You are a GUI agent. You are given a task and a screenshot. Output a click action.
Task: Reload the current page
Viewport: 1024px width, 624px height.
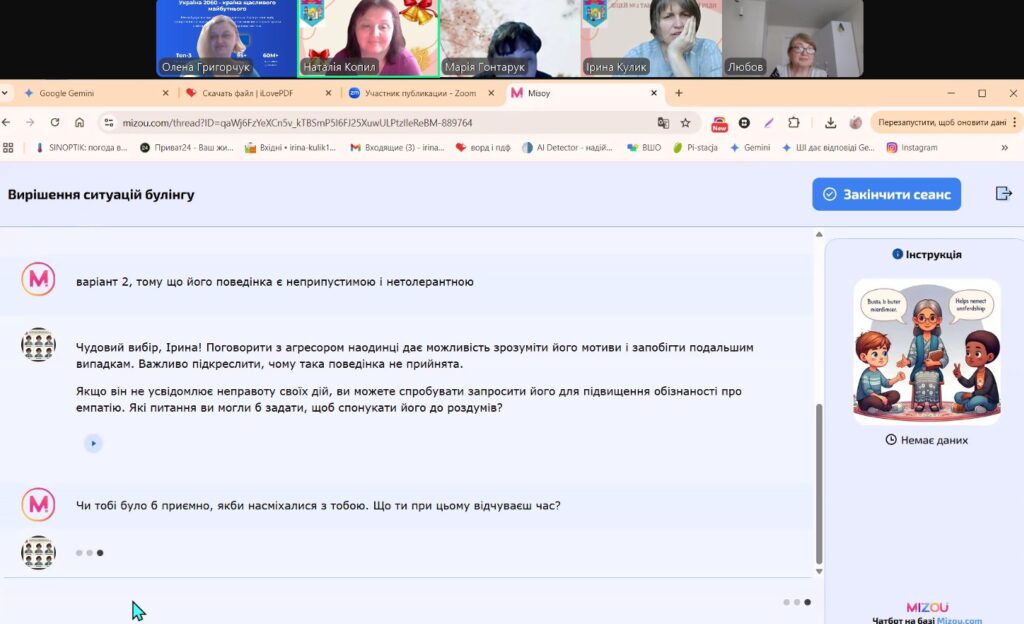pyautogui.click(x=55, y=122)
